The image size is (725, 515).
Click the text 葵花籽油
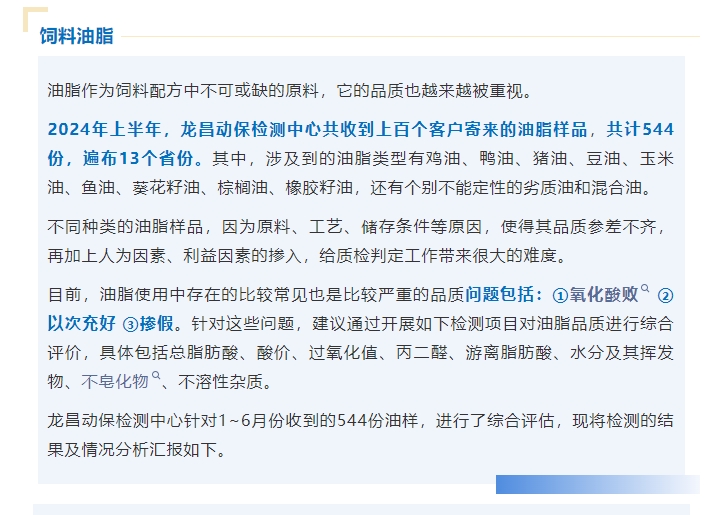[x=166, y=188]
